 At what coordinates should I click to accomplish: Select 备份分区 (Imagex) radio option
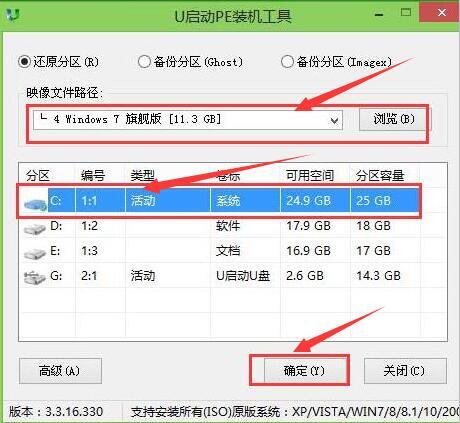[287, 62]
